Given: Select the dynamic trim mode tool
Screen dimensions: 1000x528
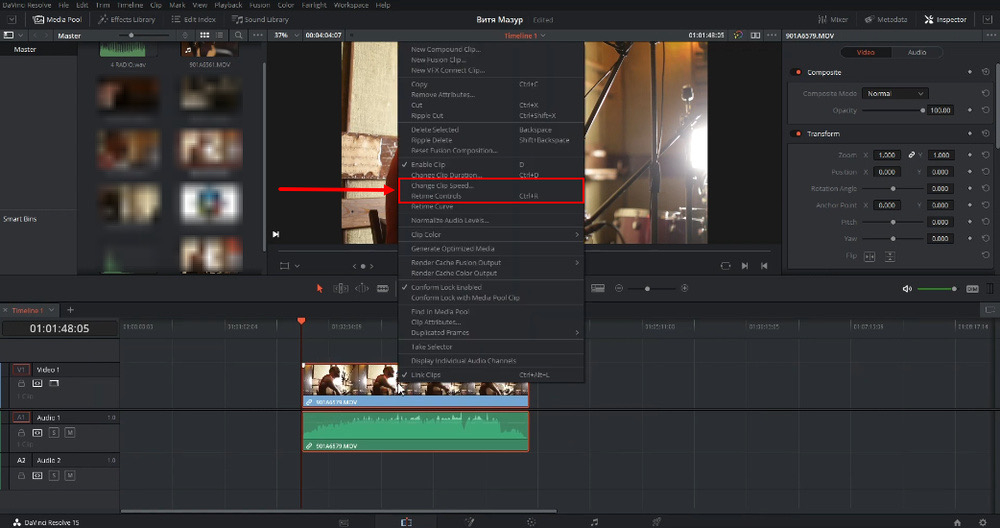Looking at the screenshot, I should click(x=362, y=288).
